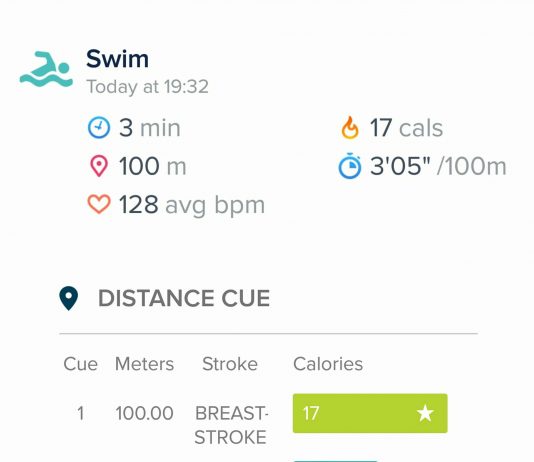This screenshot has width=534, height=462.
Task: Tap the teal swimmer activity icon
Action: tap(46, 69)
